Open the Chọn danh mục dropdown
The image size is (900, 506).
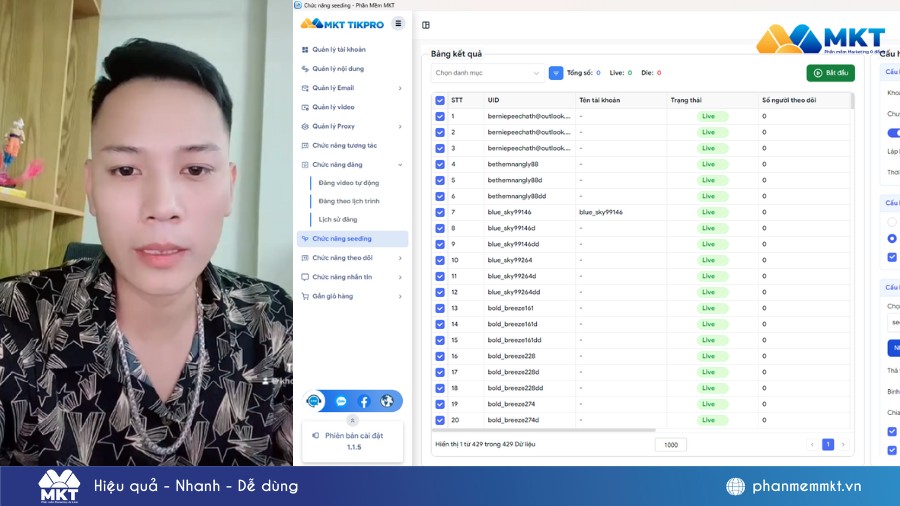coord(487,73)
